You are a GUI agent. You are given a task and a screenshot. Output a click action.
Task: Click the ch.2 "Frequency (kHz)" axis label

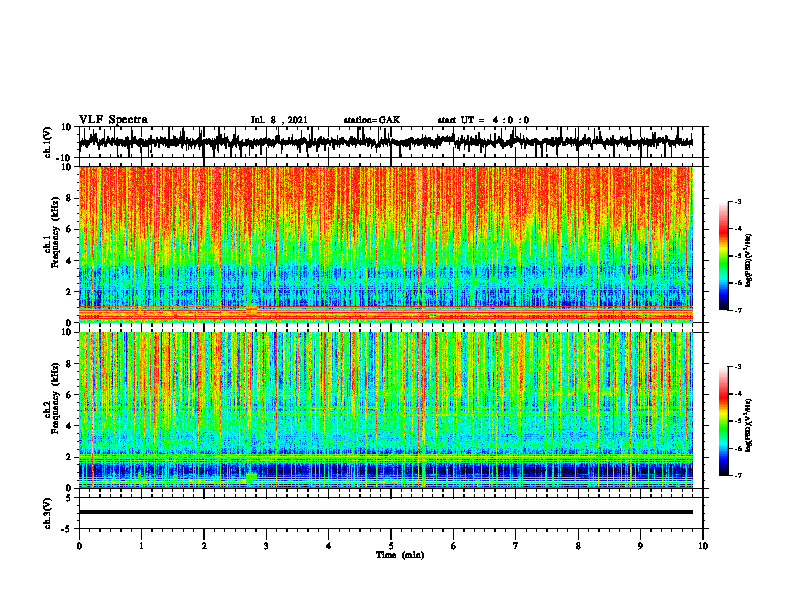pos(55,398)
